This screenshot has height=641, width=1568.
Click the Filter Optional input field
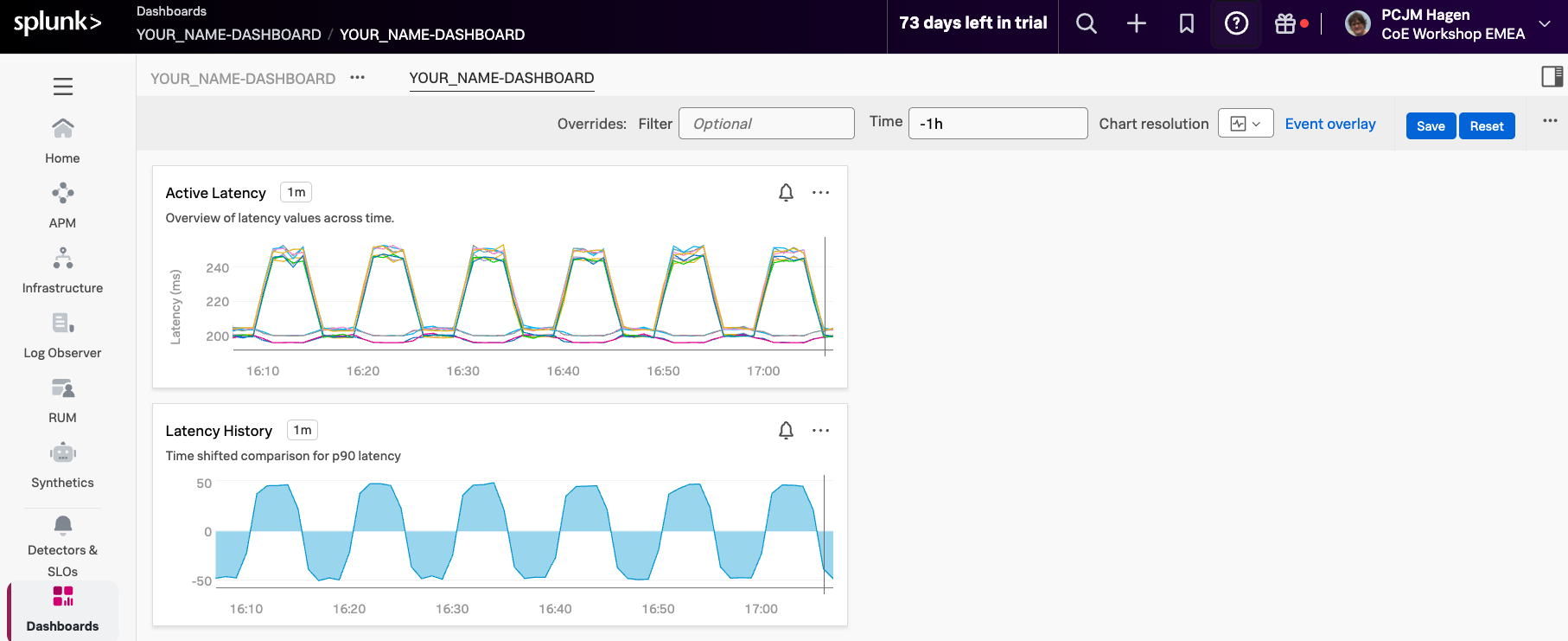(x=766, y=124)
